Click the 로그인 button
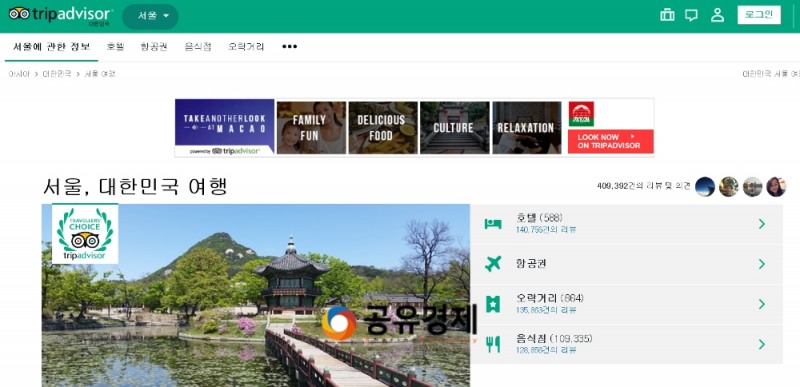Viewport: 800px width, 387px height. click(759, 15)
